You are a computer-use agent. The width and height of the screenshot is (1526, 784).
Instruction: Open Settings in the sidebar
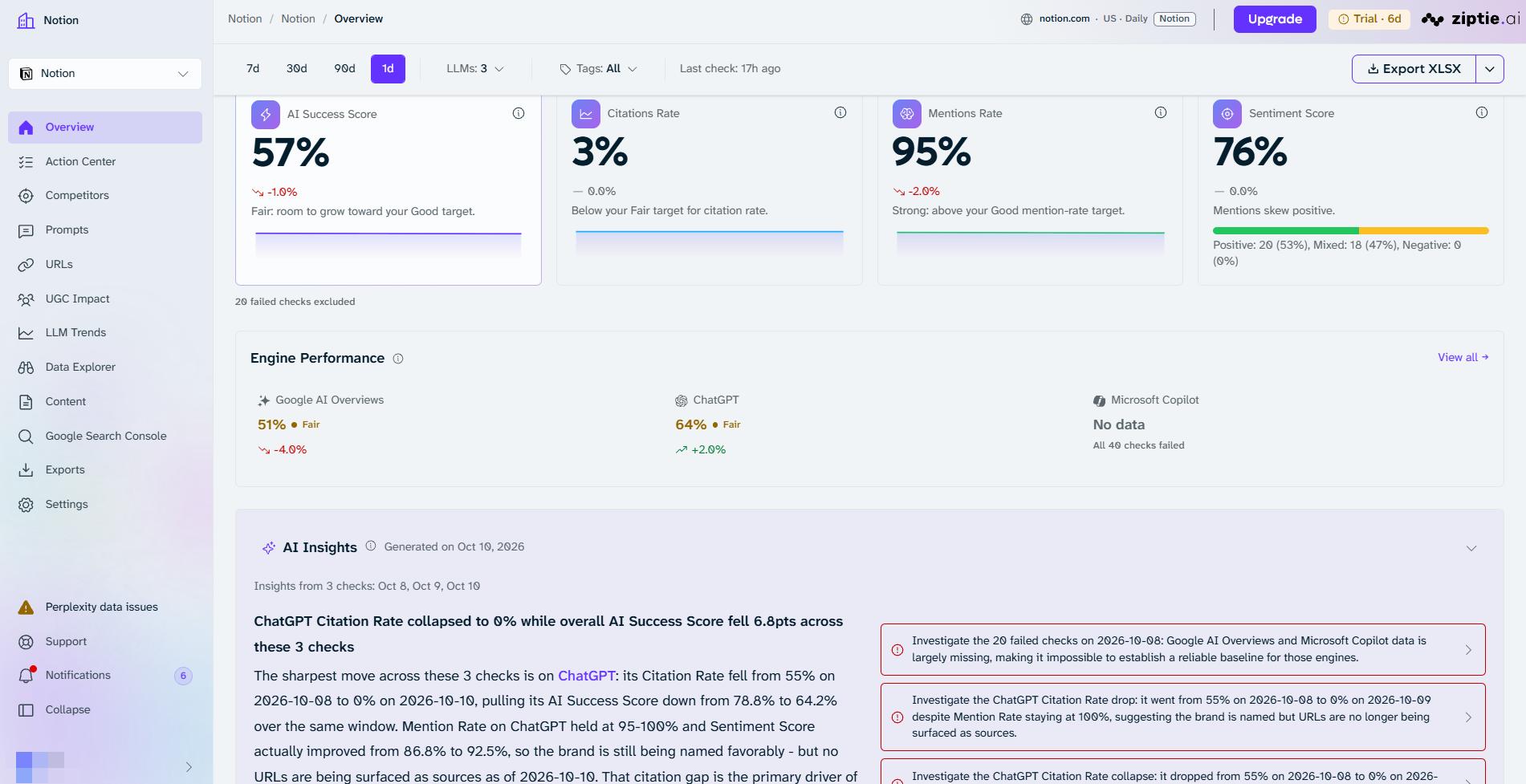[x=104, y=504]
